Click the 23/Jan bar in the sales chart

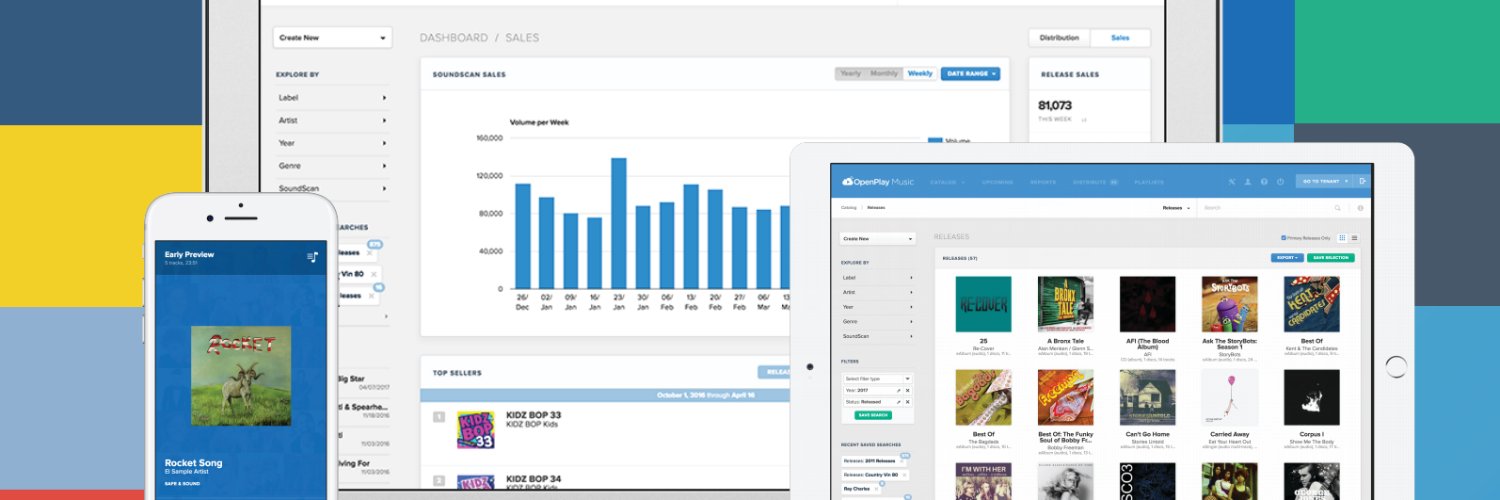[x=618, y=223]
